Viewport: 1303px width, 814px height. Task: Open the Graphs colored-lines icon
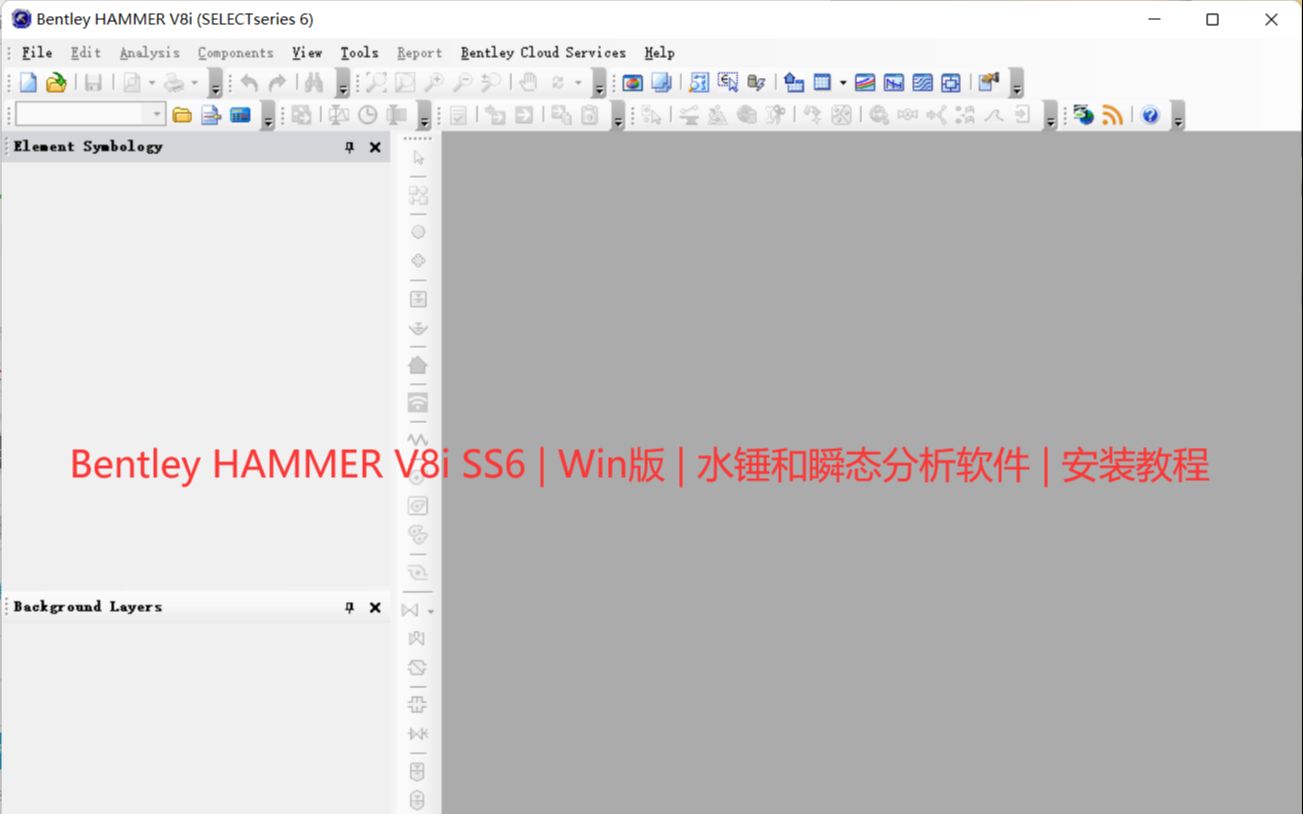tap(865, 82)
